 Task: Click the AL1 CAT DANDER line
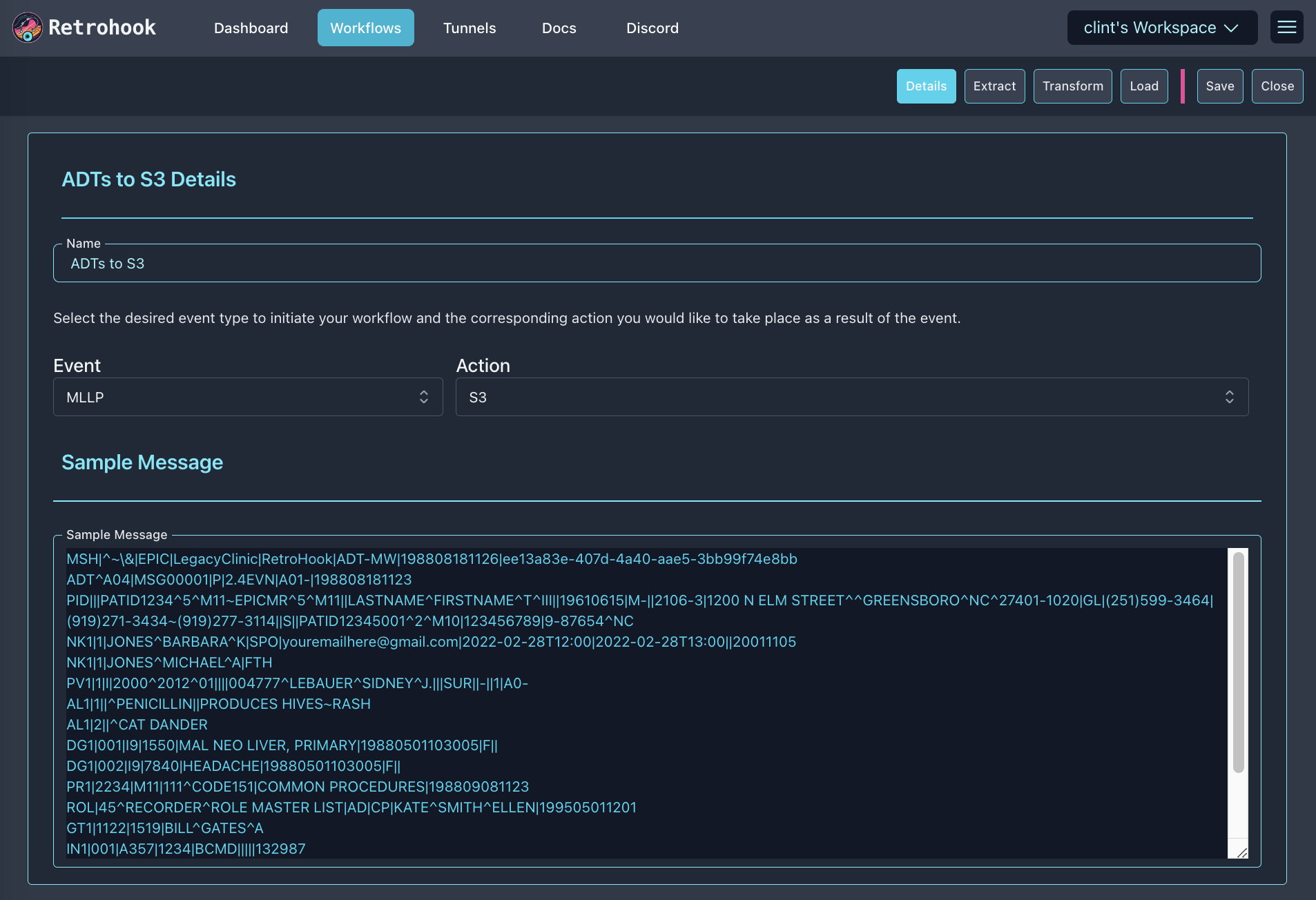pyautogui.click(x=137, y=725)
